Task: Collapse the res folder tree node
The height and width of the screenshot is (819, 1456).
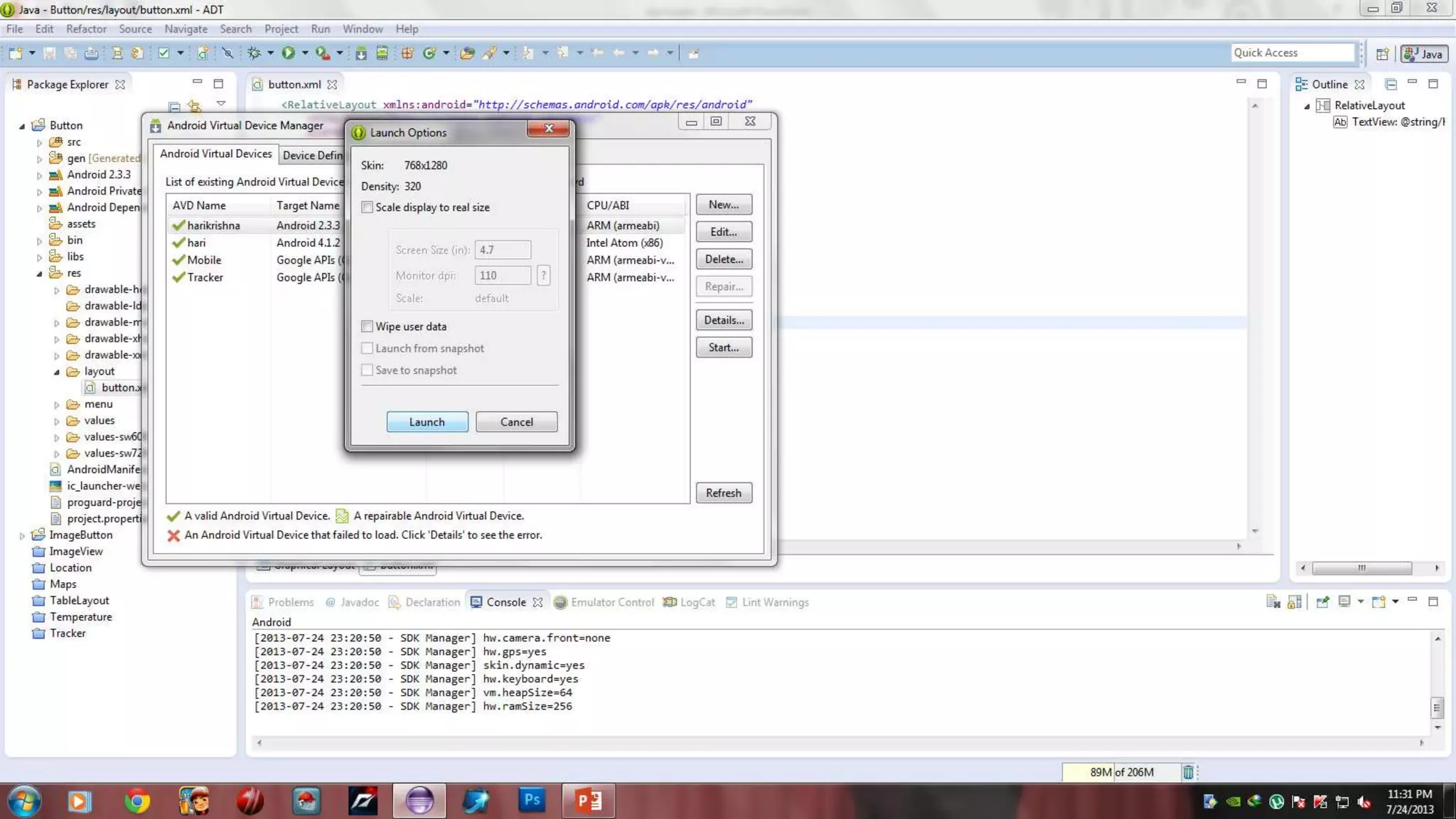Action: 40,274
